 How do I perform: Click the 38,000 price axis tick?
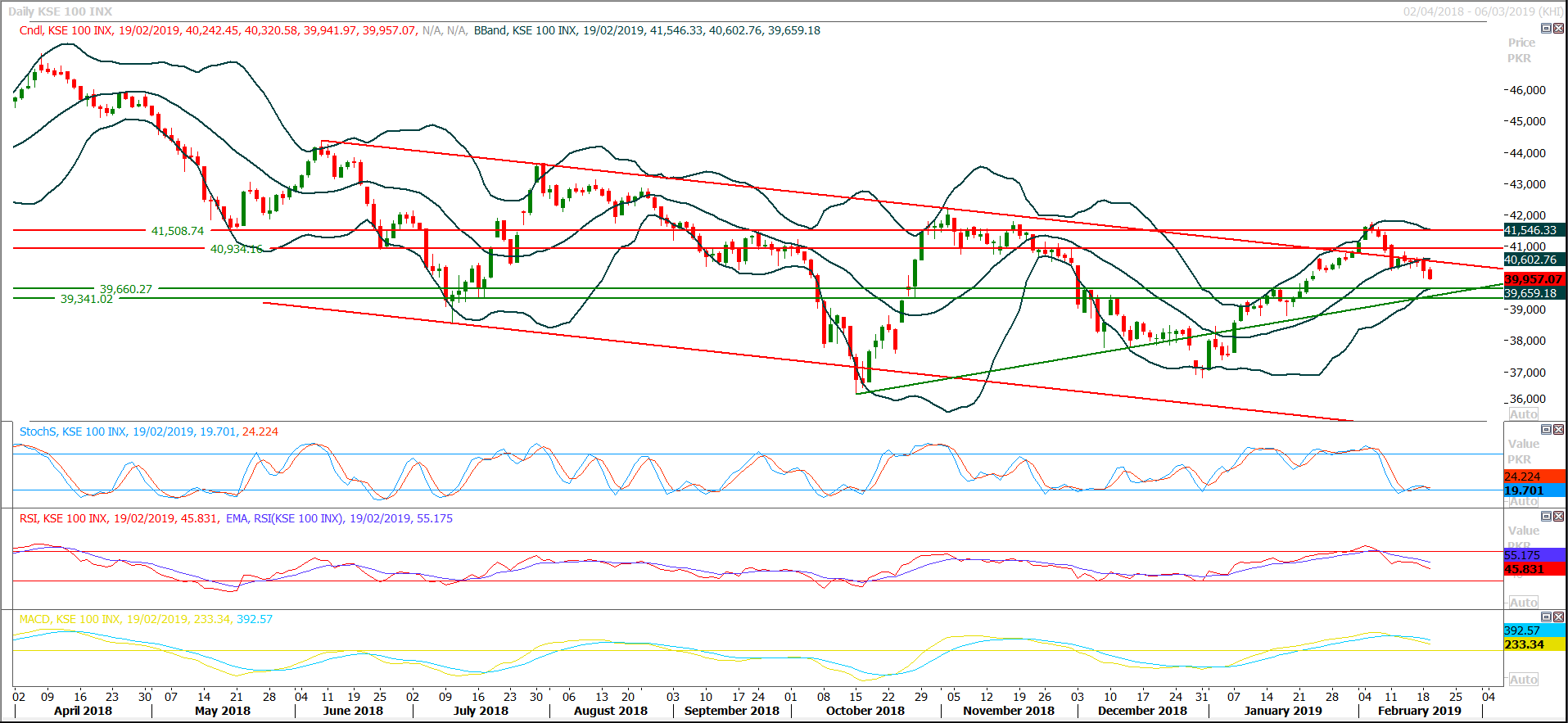(x=1528, y=341)
